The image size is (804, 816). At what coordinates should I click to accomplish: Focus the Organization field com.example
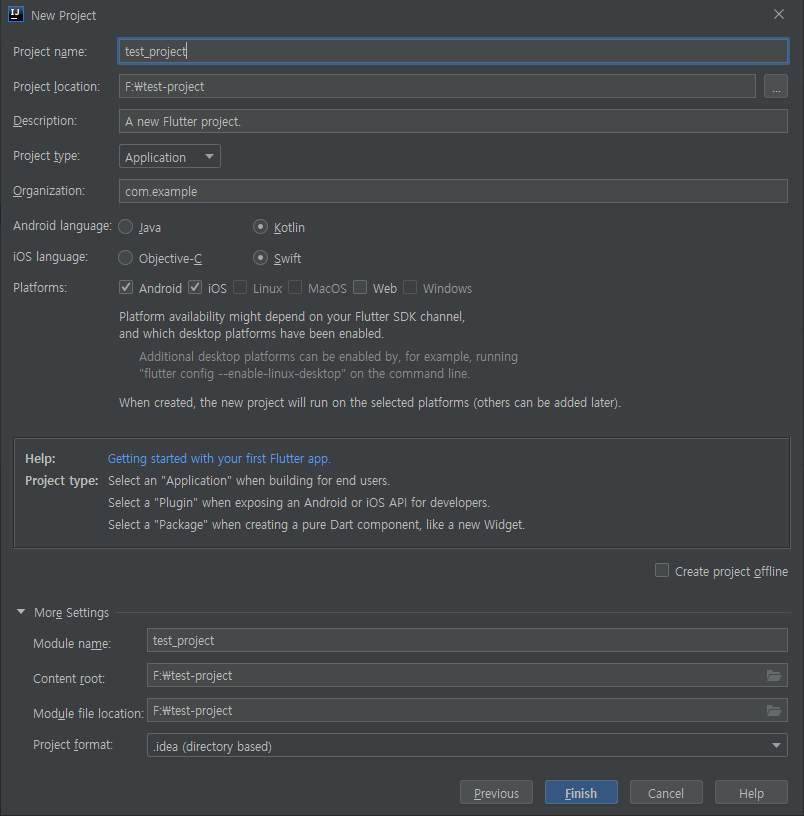click(x=453, y=191)
